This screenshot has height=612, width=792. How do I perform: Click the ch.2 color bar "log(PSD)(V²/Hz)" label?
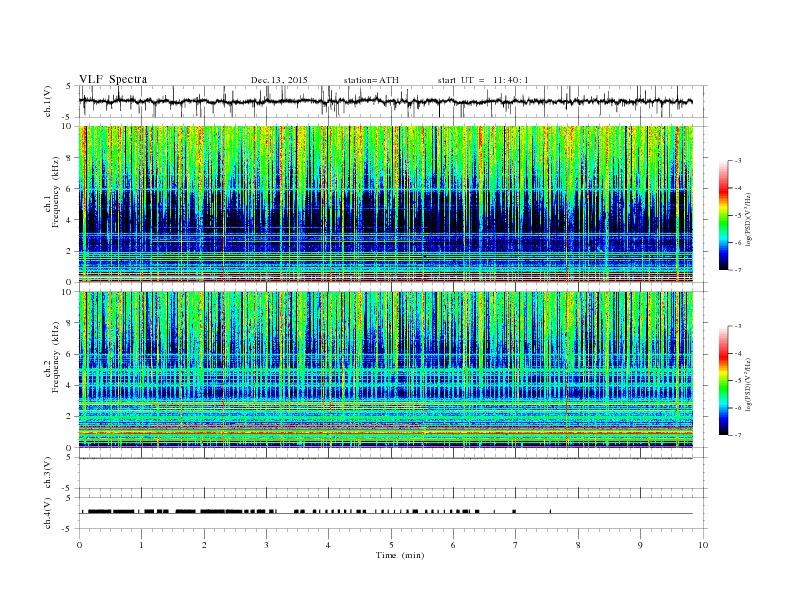click(748, 384)
